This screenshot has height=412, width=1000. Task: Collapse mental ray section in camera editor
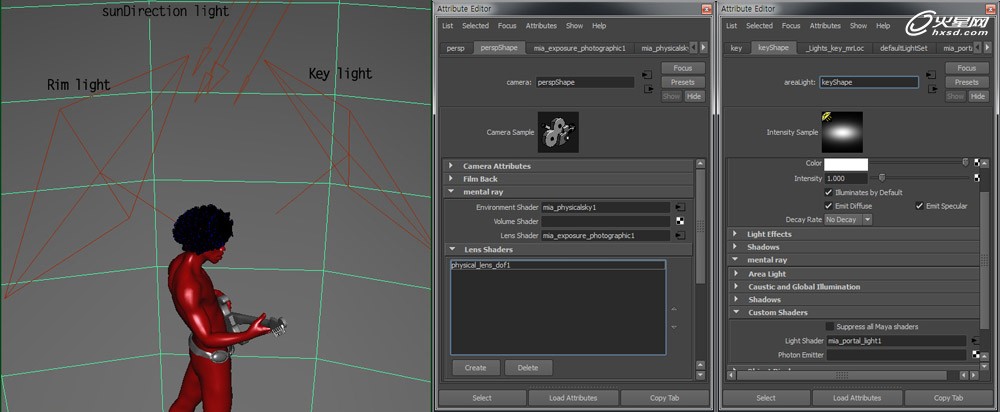(x=569, y=192)
